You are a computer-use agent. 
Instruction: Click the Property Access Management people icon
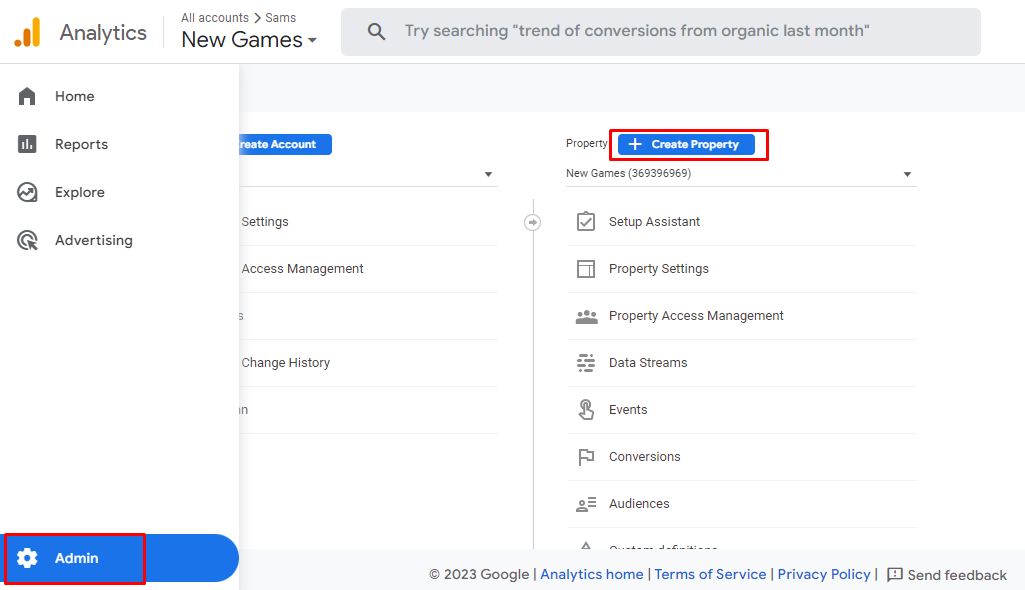pos(586,316)
